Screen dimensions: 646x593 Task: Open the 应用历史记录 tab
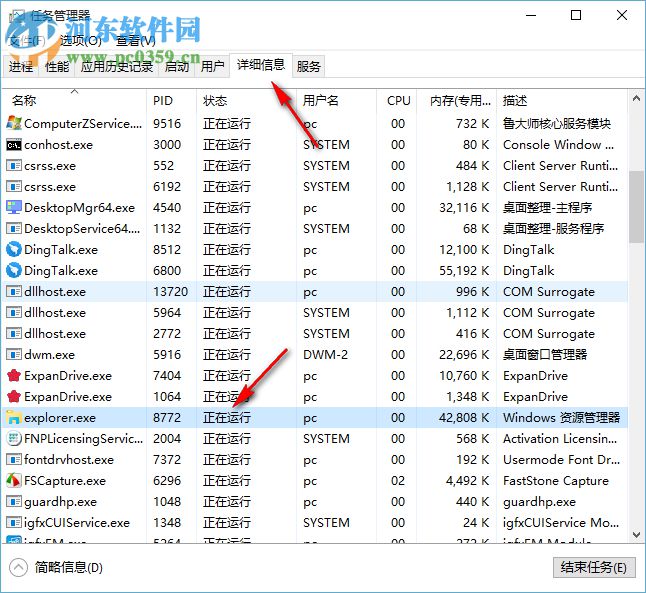(x=117, y=66)
